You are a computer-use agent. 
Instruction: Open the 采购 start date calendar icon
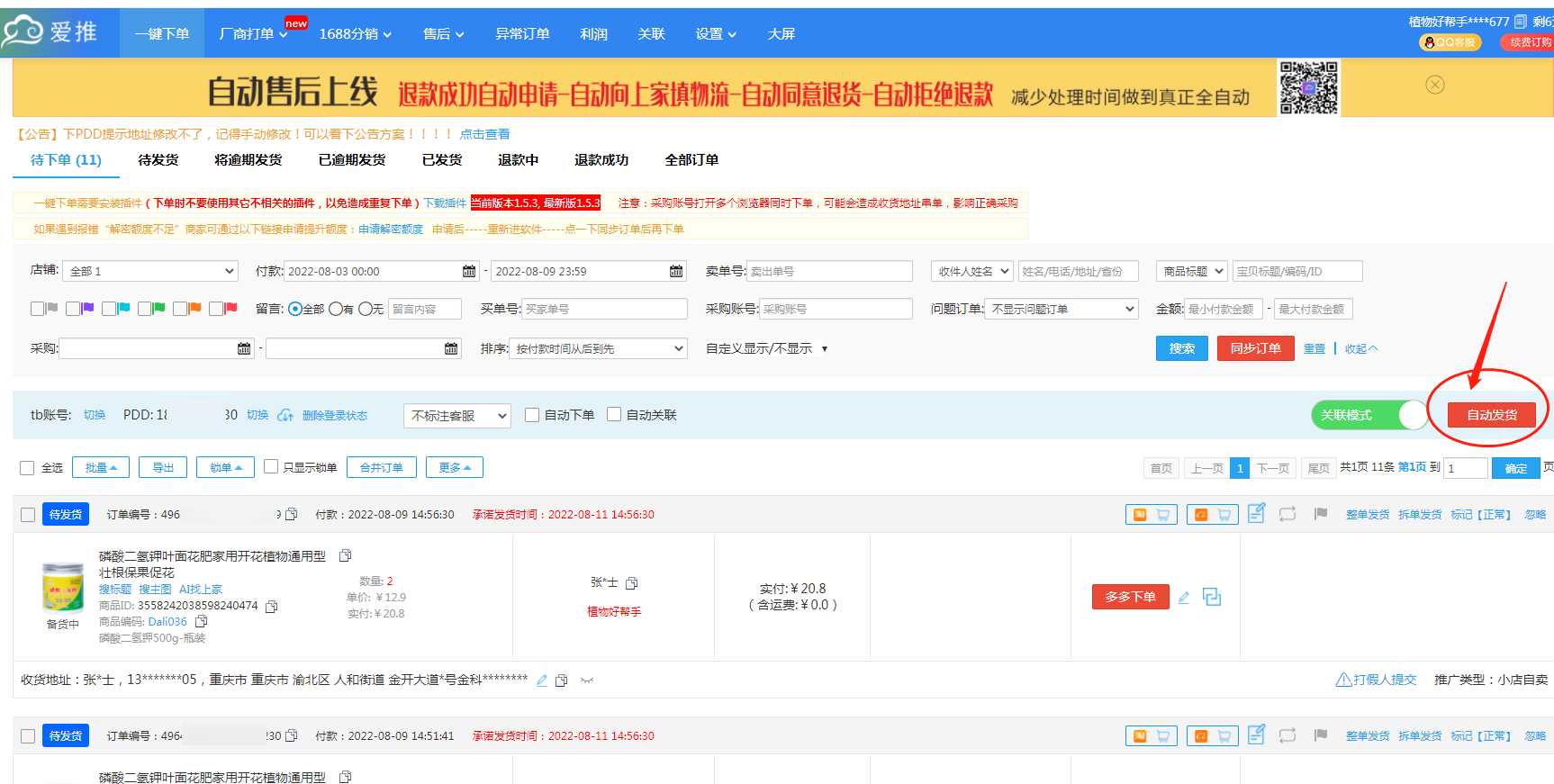244,348
